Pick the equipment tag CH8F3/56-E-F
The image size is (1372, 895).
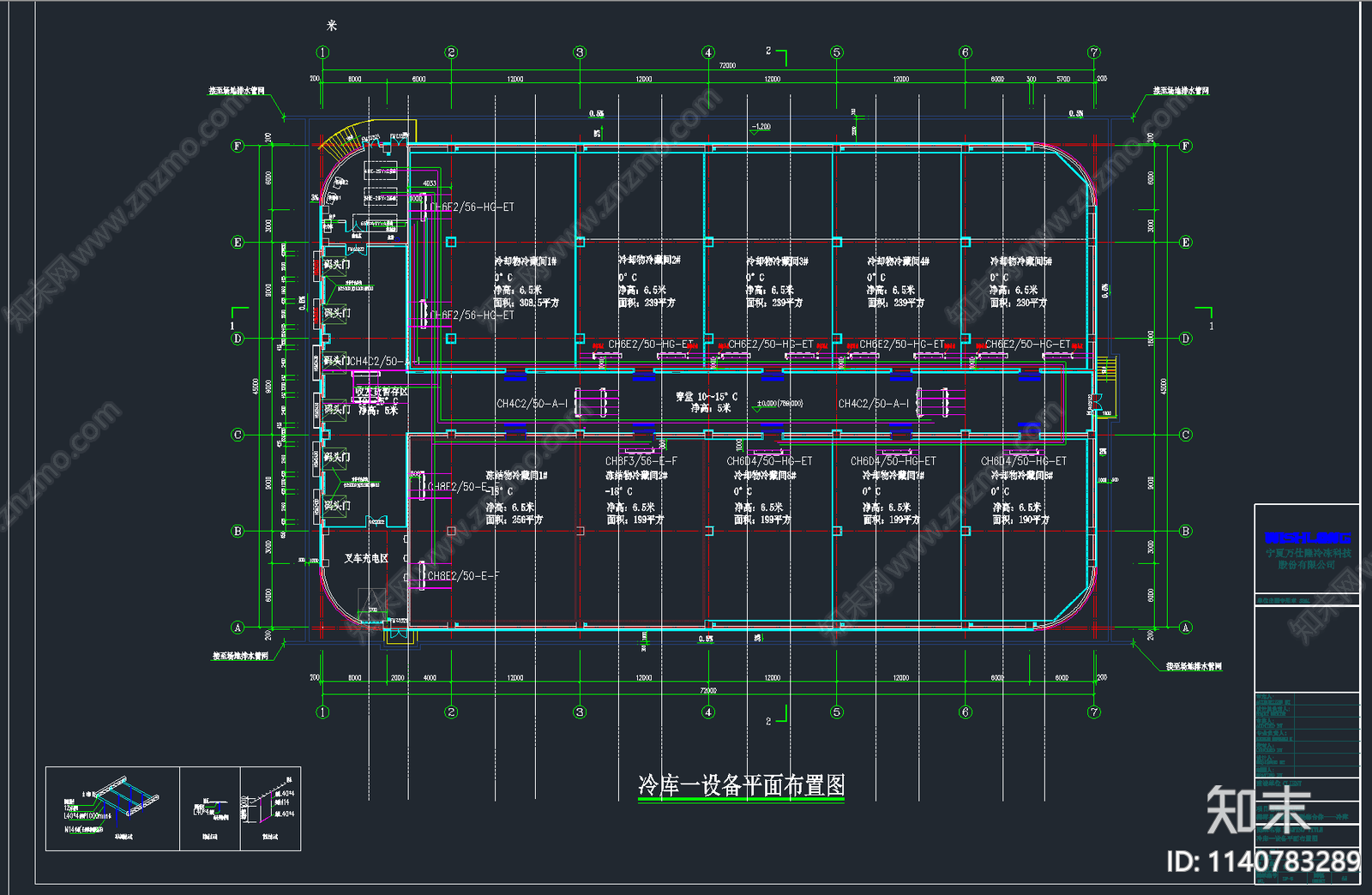(x=641, y=461)
